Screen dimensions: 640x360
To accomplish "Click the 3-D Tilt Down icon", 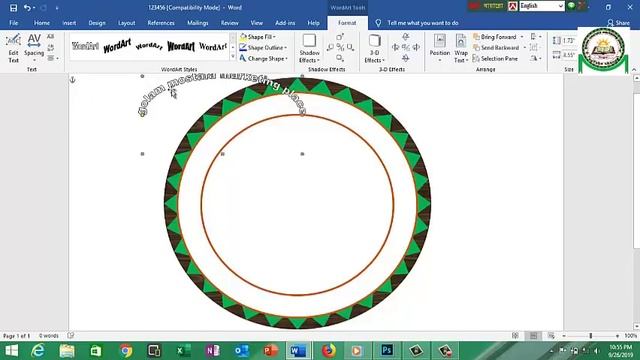I will tap(406, 58).
